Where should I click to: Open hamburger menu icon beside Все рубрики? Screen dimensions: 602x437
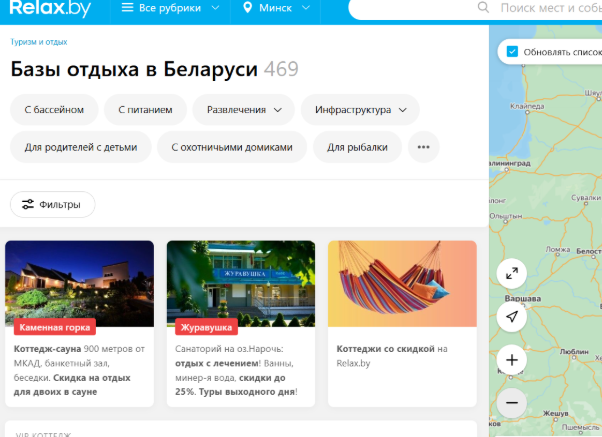pos(127,8)
